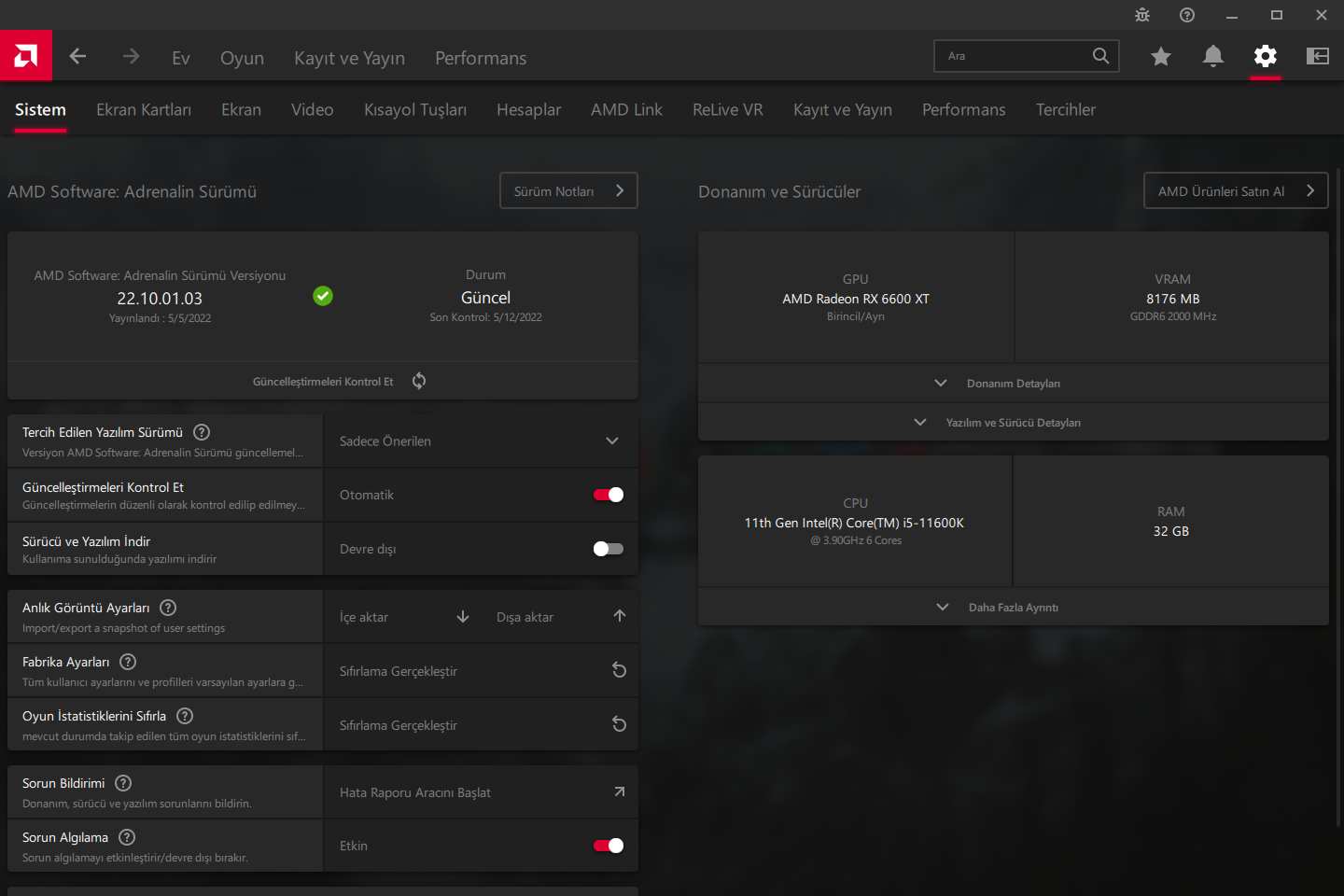Expand Yazılım ve Sürücü Detayları section
Viewport: 1344px width, 896px height.
(1014, 423)
